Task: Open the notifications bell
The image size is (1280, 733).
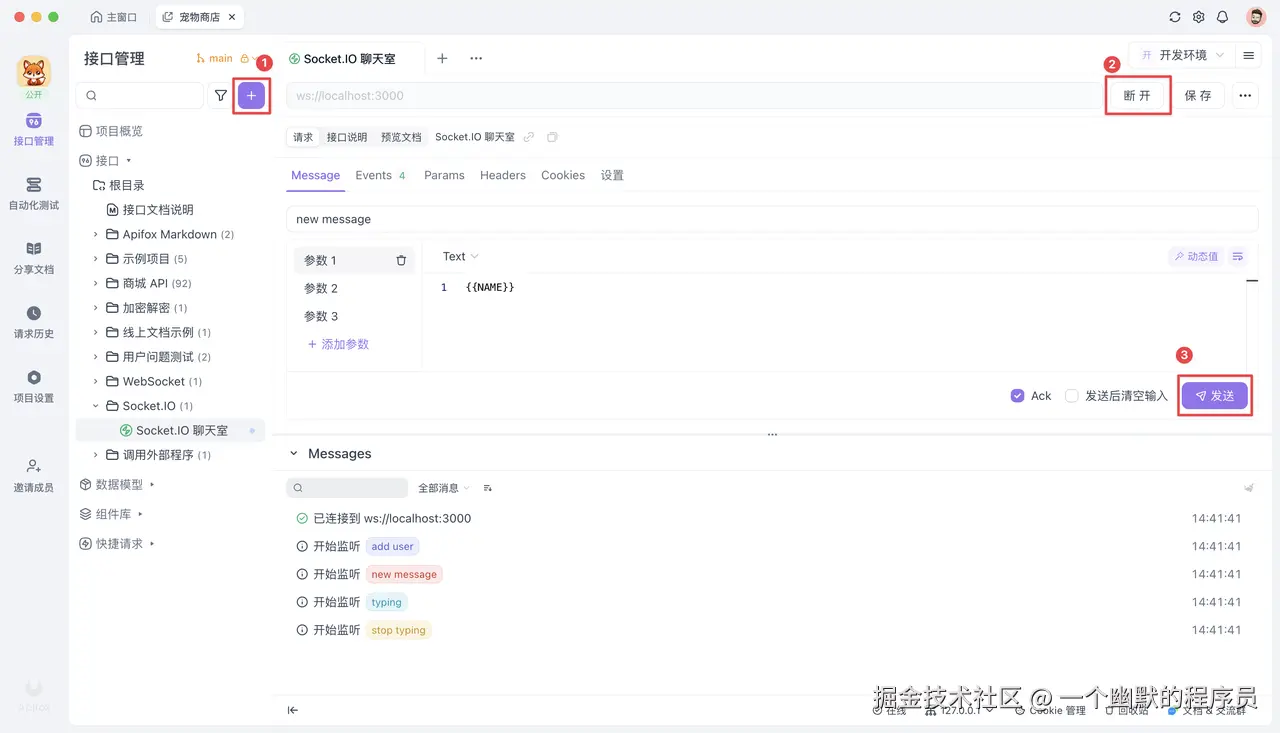Action: coord(1223,17)
